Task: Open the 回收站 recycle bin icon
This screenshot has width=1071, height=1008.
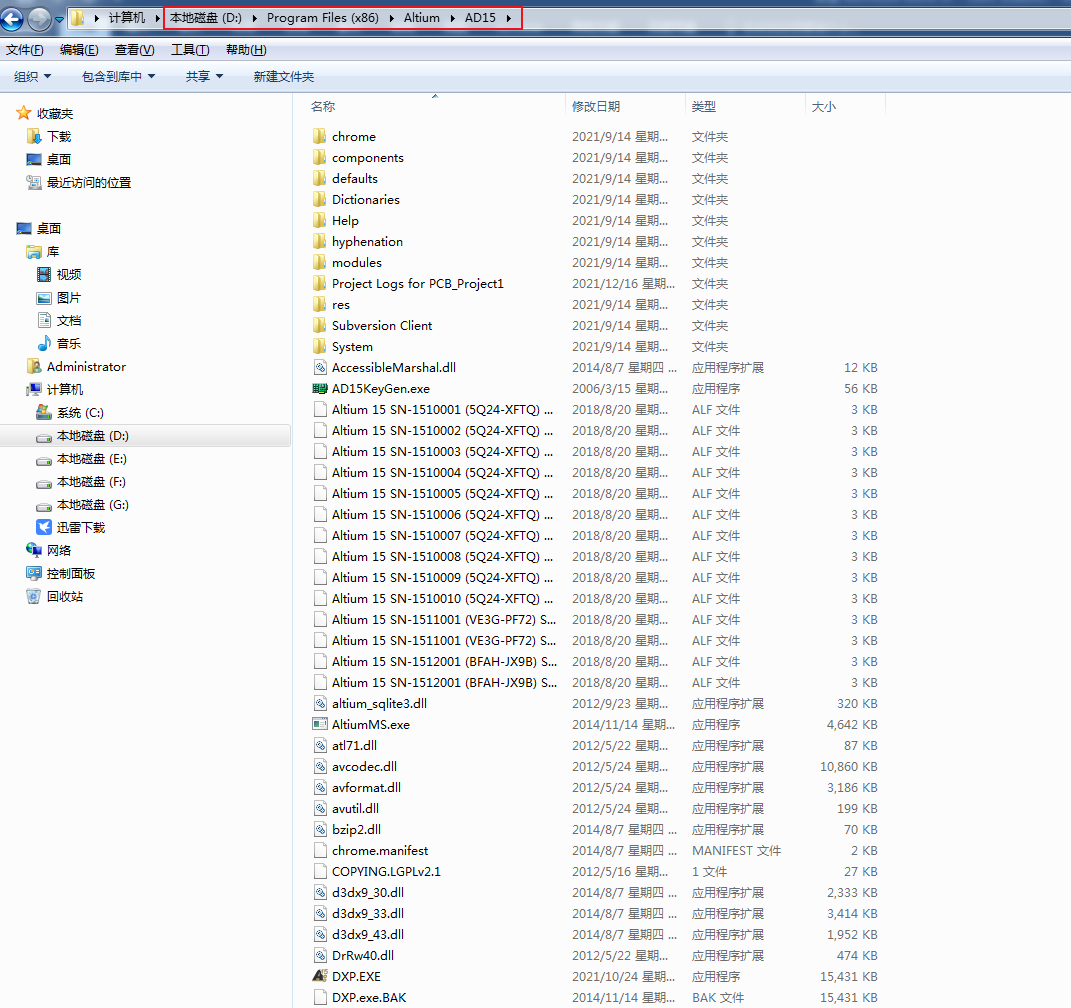Action: pos(33,596)
